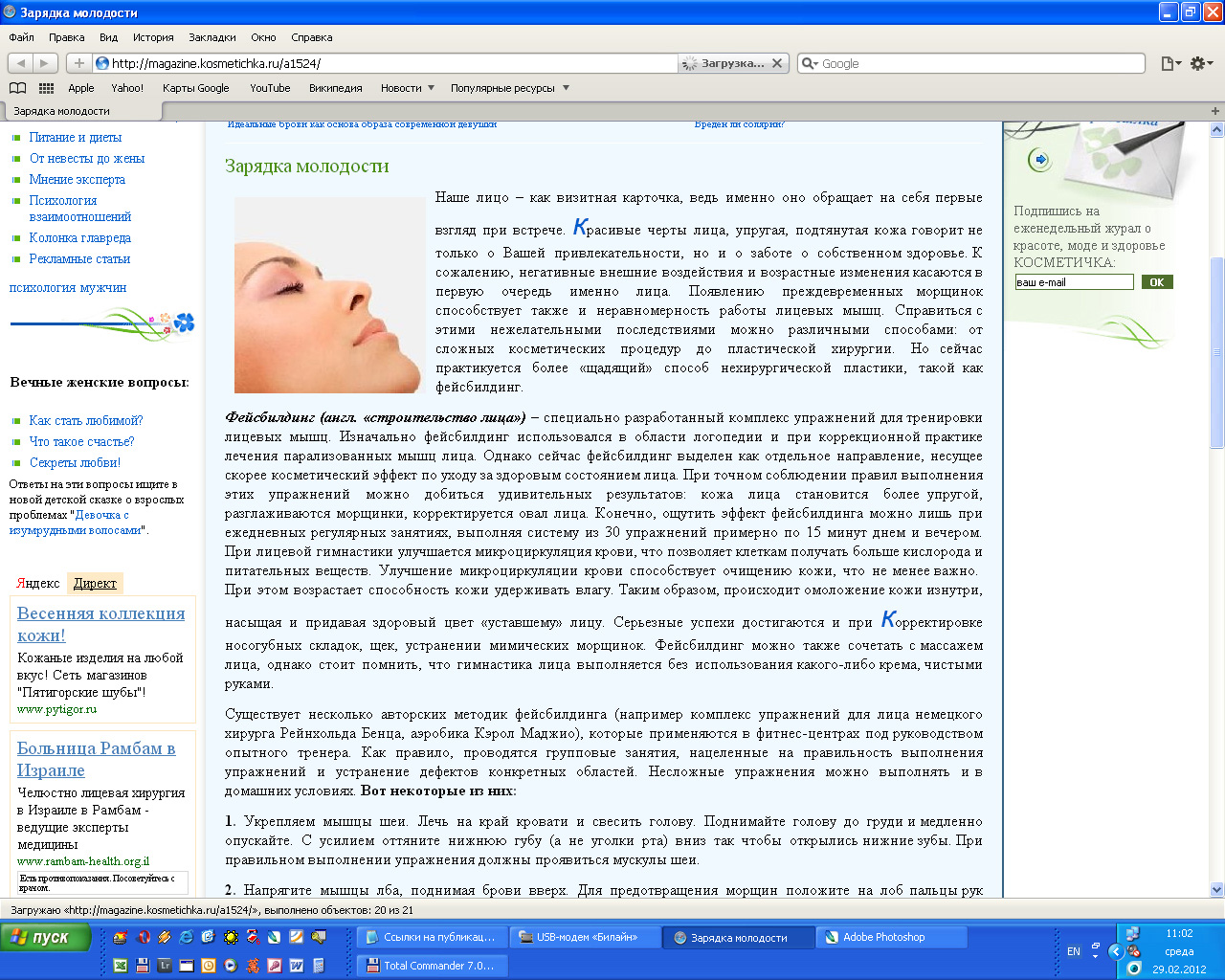Select the Зарядка молодости browser tab
1225x980 pixels.
[x=82, y=111]
